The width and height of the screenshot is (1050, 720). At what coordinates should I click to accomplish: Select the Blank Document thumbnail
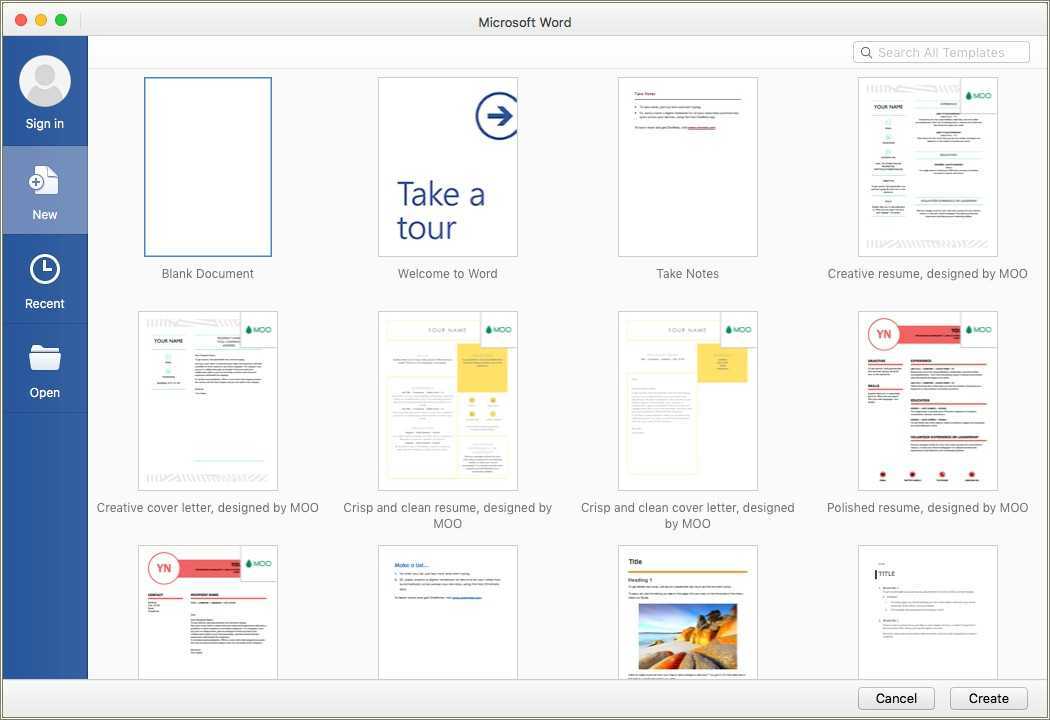pos(208,167)
